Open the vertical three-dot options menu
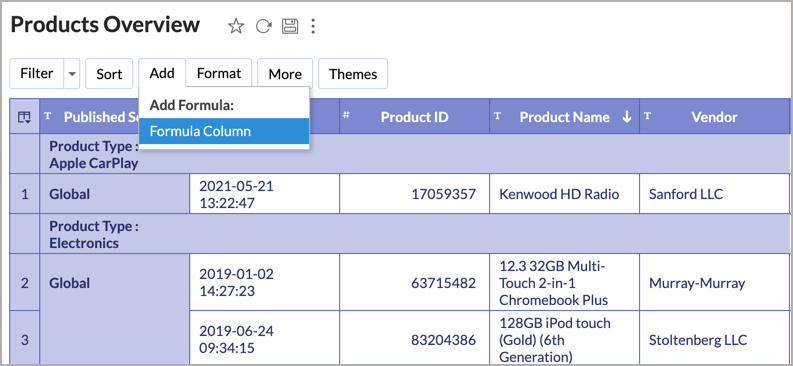Viewport: 793px width, 366px height. click(313, 26)
